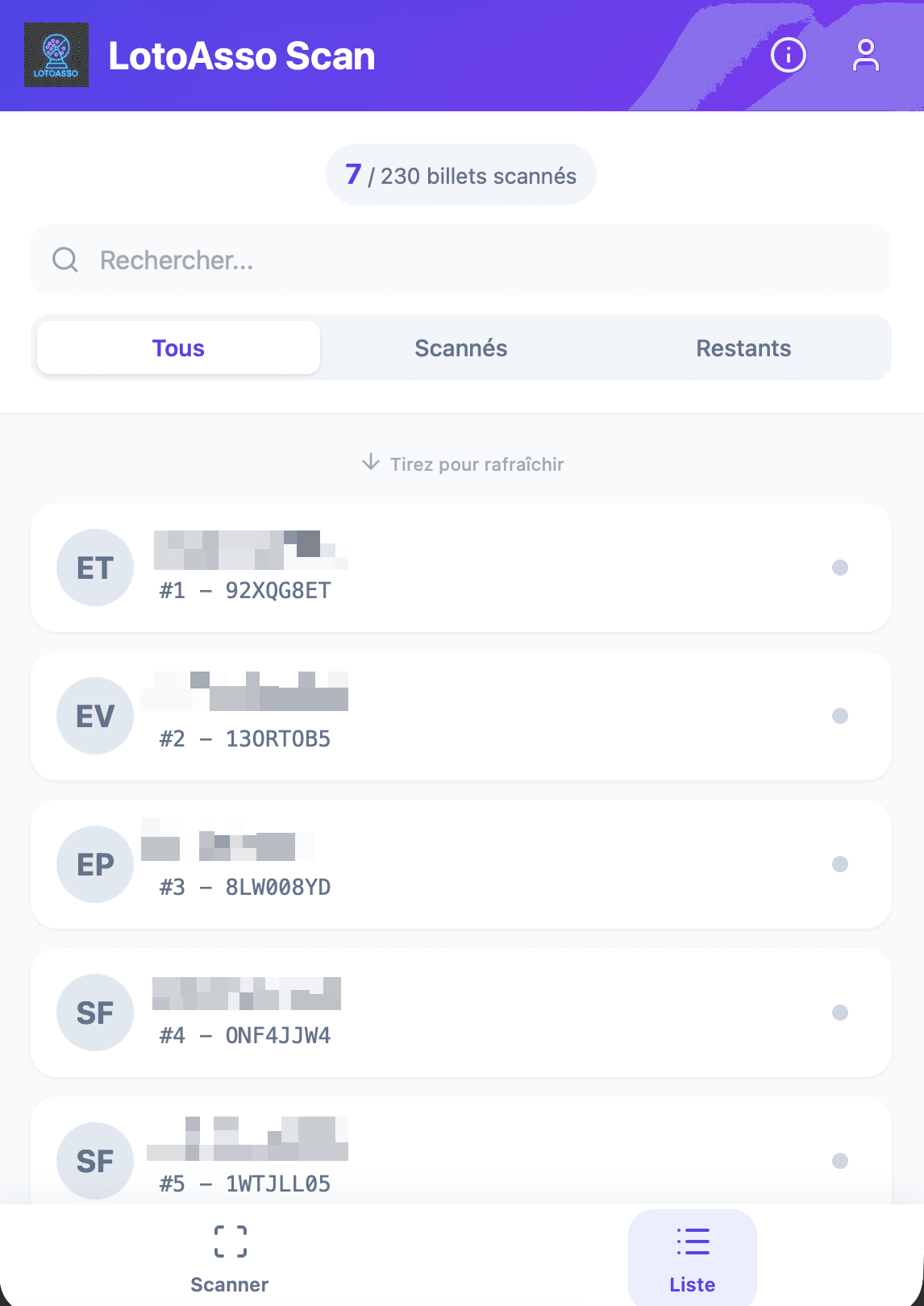Show the Restants filter tab
924x1306 pixels.
(x=743, y=348)
